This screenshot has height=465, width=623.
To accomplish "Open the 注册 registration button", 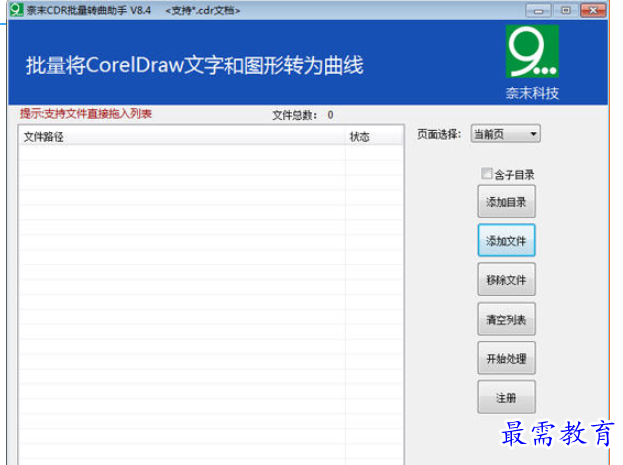I will point(506,397).
